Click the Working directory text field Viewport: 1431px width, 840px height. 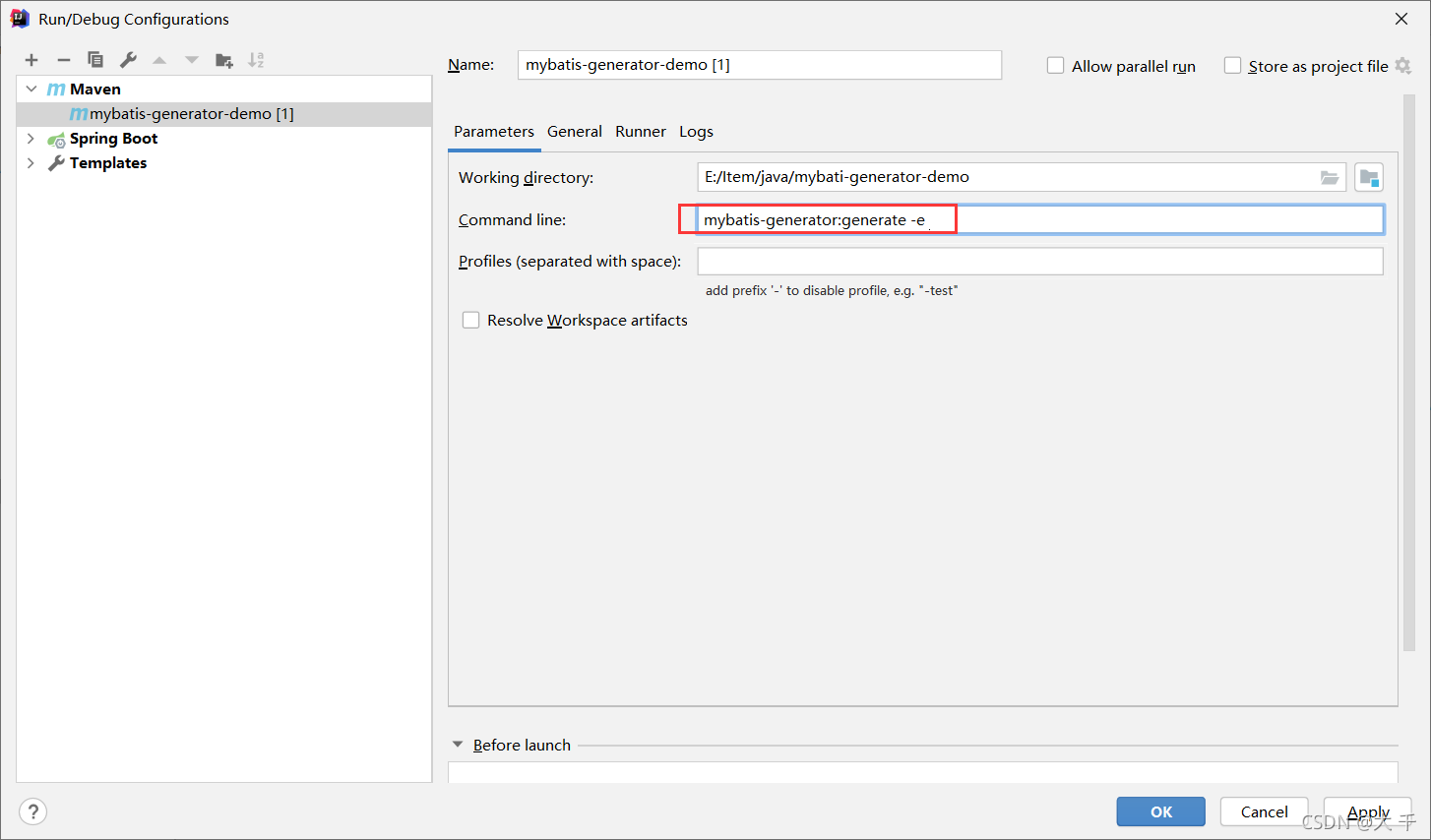click(x=1022, y=177)
